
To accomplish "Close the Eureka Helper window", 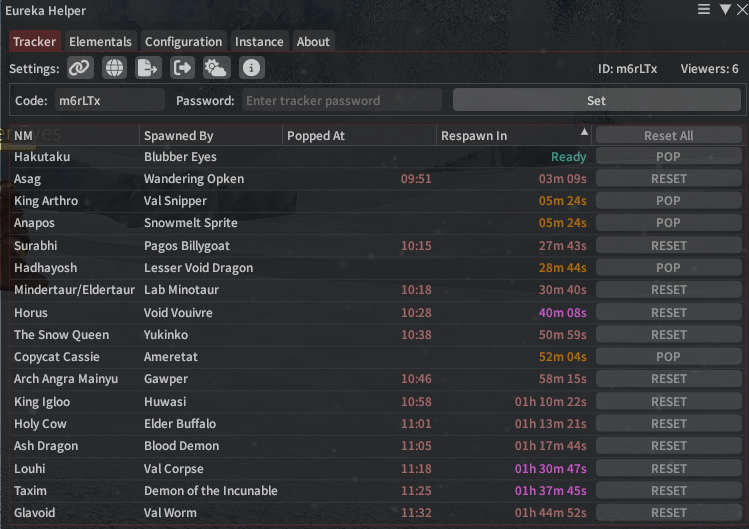I will (x=742, y=9).
